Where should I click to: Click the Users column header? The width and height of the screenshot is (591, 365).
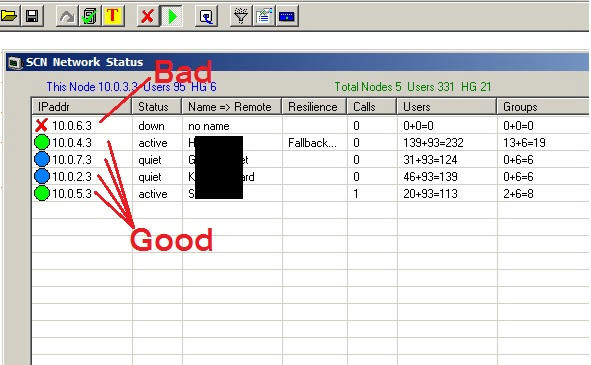[x=447, y=107]
